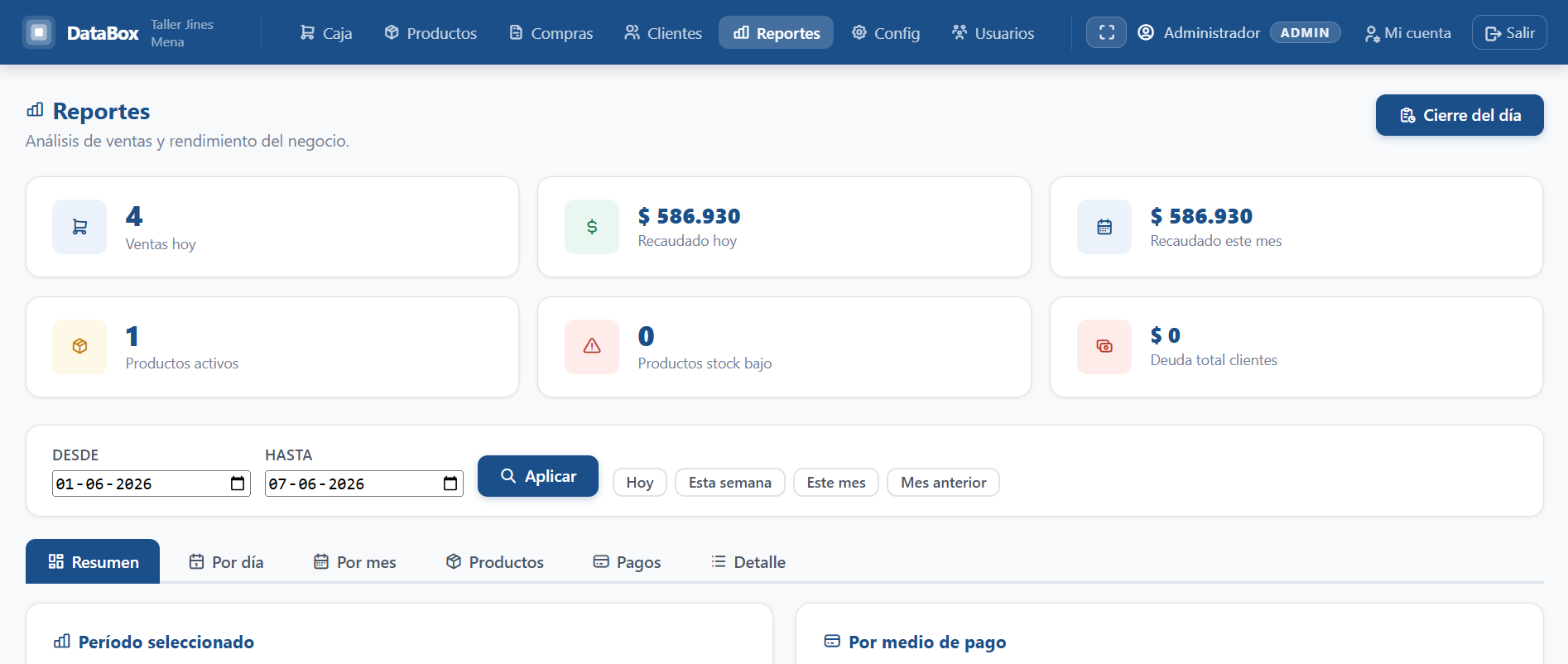This screenshot has height=664, width=1568.
Task: Click the Productos activos box icon
Action: click(79, 347)
